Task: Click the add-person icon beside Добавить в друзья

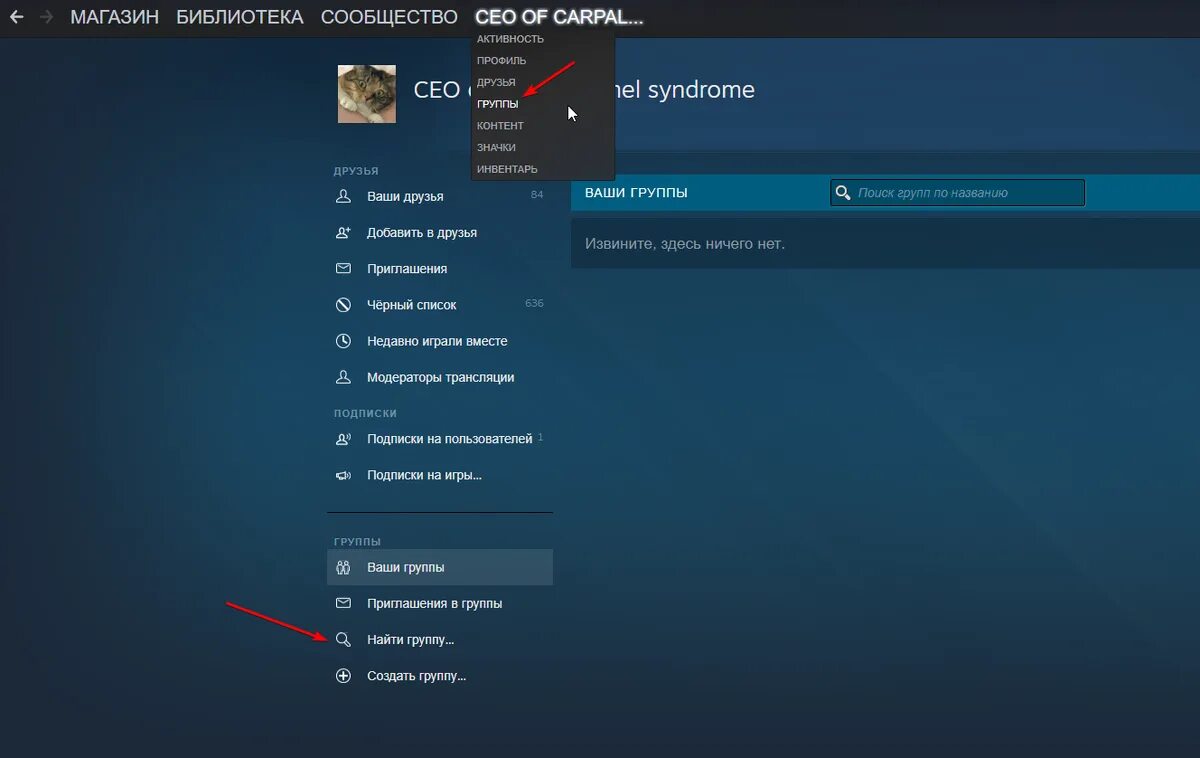Action: coord(343,232)
